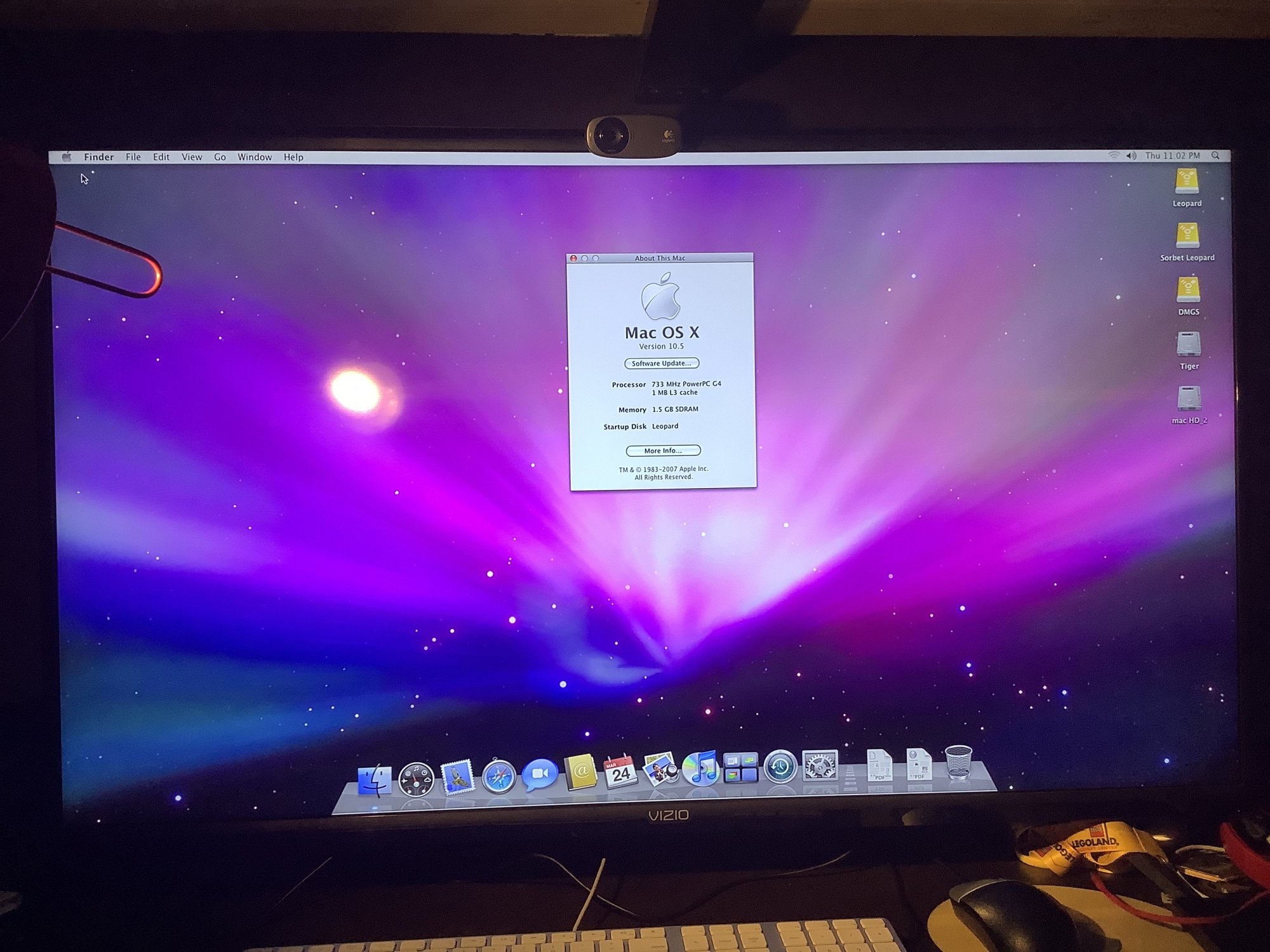Open the document stack next to the Trash
Screen dimensions: 1270x952
coord(918,764)
